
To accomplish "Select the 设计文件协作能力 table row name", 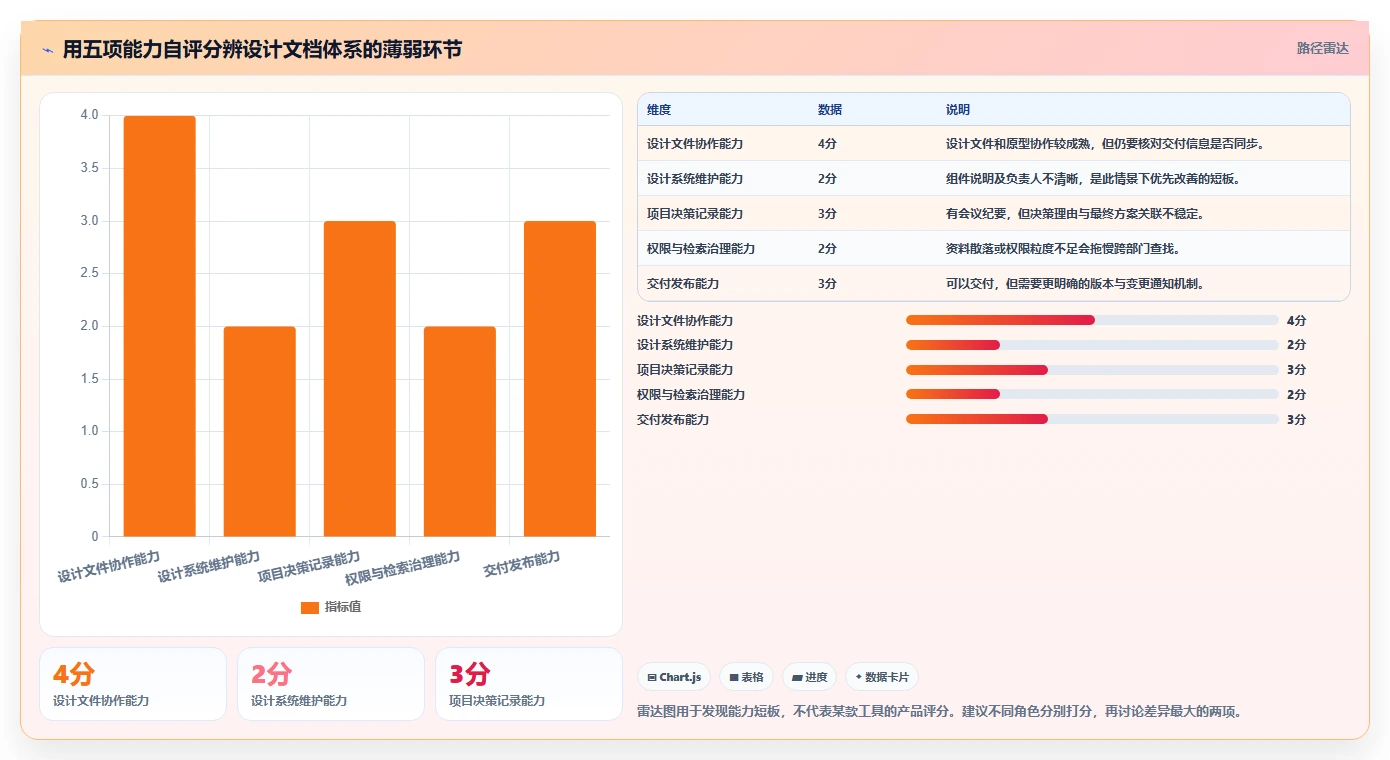I will pyautogui.click(x=695, y=144).
